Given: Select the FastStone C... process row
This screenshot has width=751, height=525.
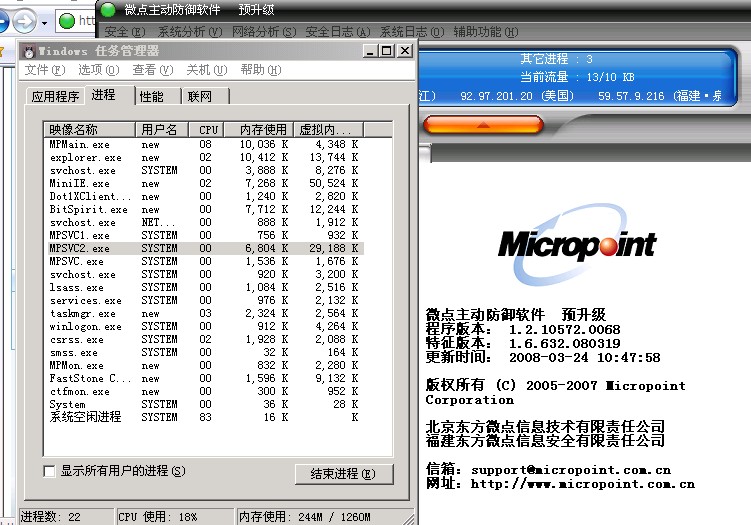Looking at the screenshot, I should coord(205,378).
